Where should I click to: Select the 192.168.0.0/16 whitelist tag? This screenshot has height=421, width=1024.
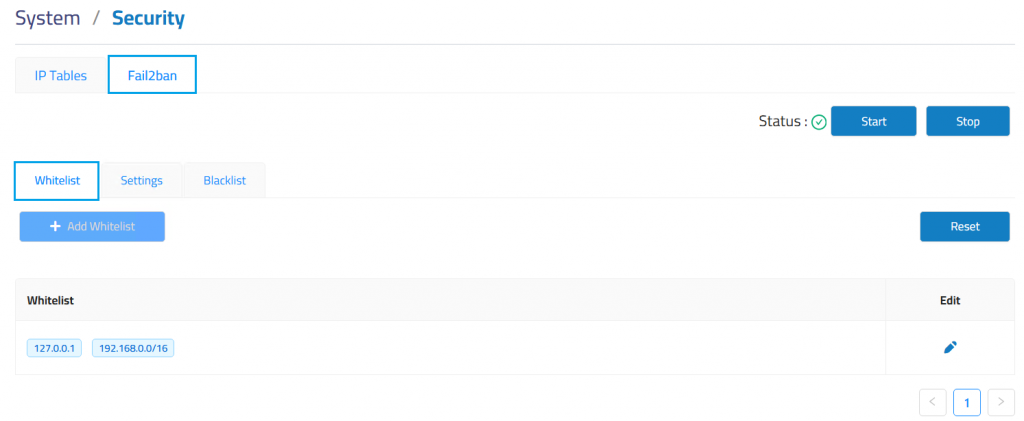(133, 348)
